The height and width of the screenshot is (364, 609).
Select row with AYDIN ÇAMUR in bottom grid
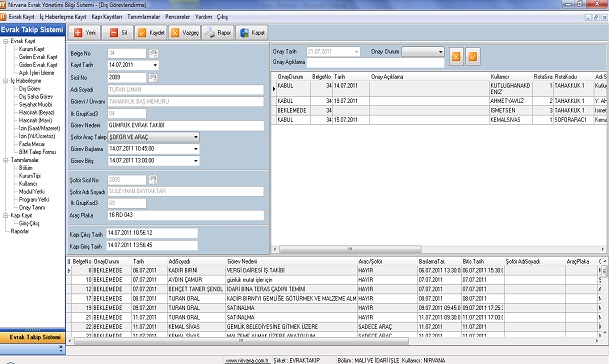(335, 280)
